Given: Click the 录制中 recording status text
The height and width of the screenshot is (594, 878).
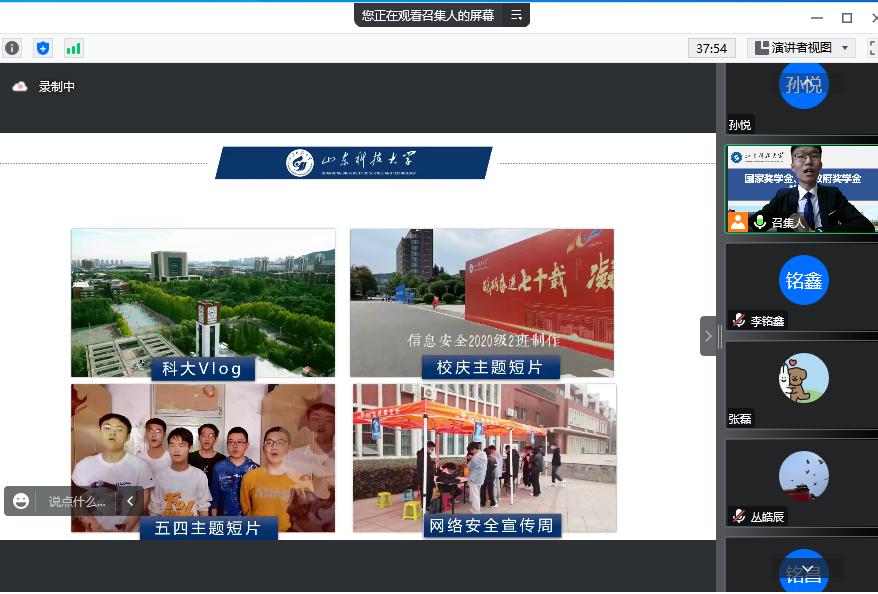Looking at the screenshot, I should [x=57, y=87].
